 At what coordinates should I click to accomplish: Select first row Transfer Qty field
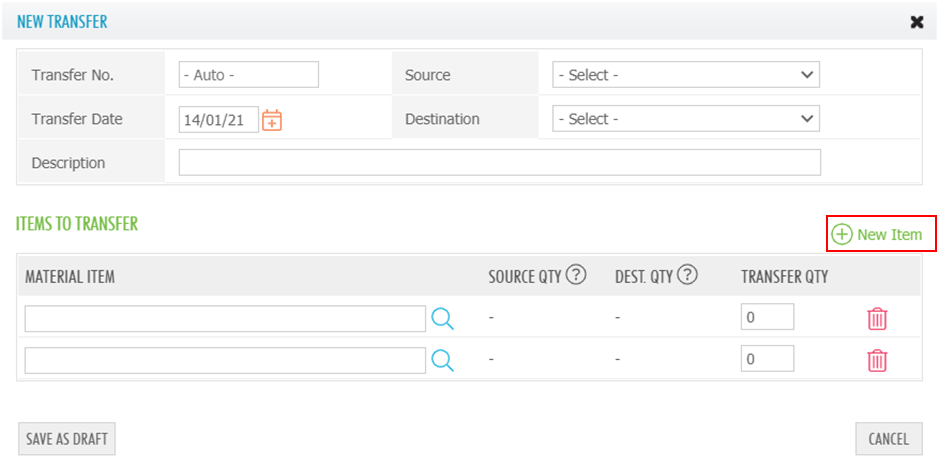pos(767,318)
